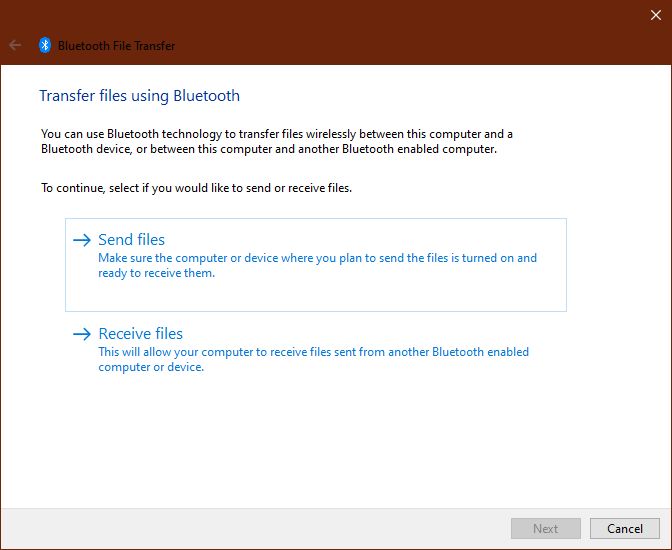
Task: Click the Receive files description text
Action: pyautogui.click(x=313, y=352)
